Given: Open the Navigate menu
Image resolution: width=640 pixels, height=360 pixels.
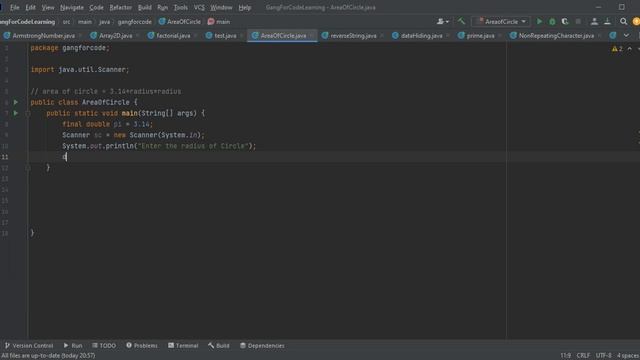Looking at the screenshot, I should point(72,7).
